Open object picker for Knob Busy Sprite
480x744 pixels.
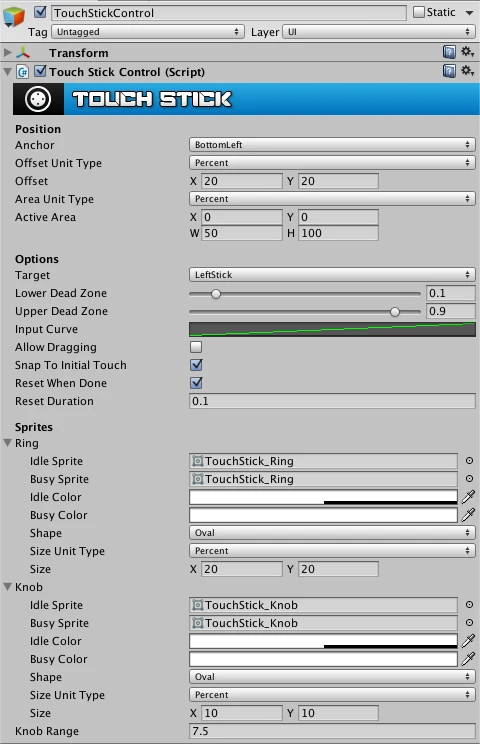pyautogui.click(x=469, y=623)
